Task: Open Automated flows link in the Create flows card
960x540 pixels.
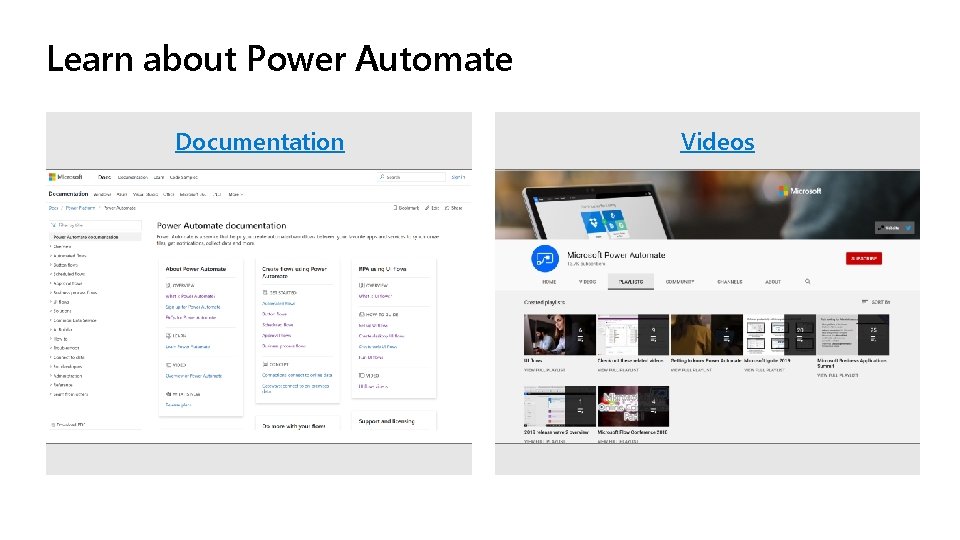Action: point(279,303)
